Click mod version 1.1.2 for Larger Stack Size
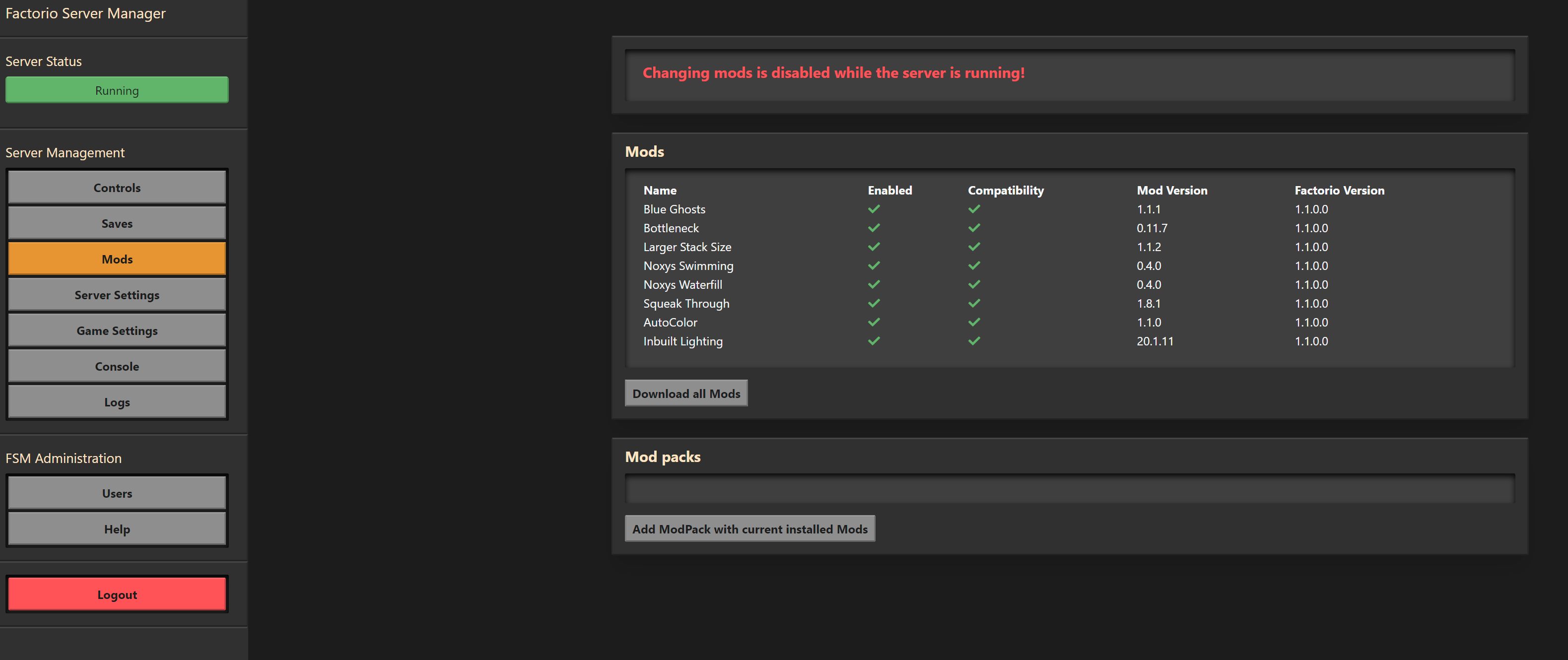 [x=1149, y=247]
